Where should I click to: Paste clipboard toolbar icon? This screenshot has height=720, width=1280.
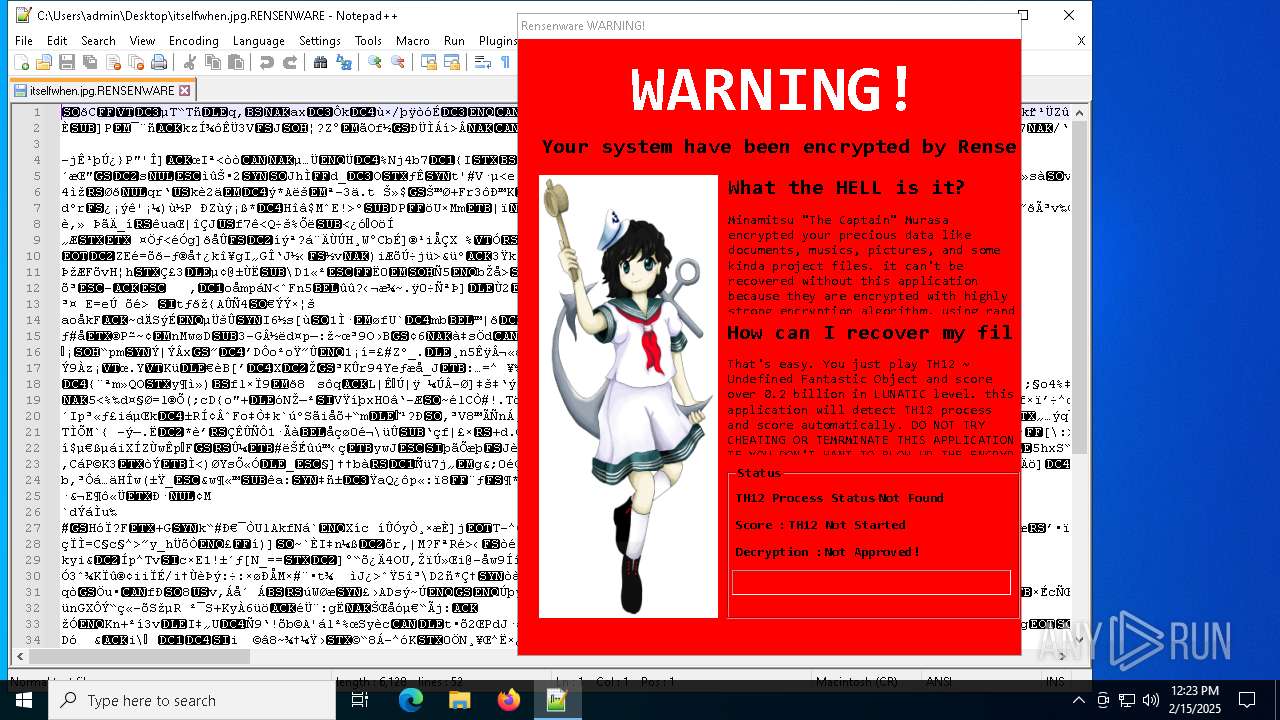coord(235,62)
